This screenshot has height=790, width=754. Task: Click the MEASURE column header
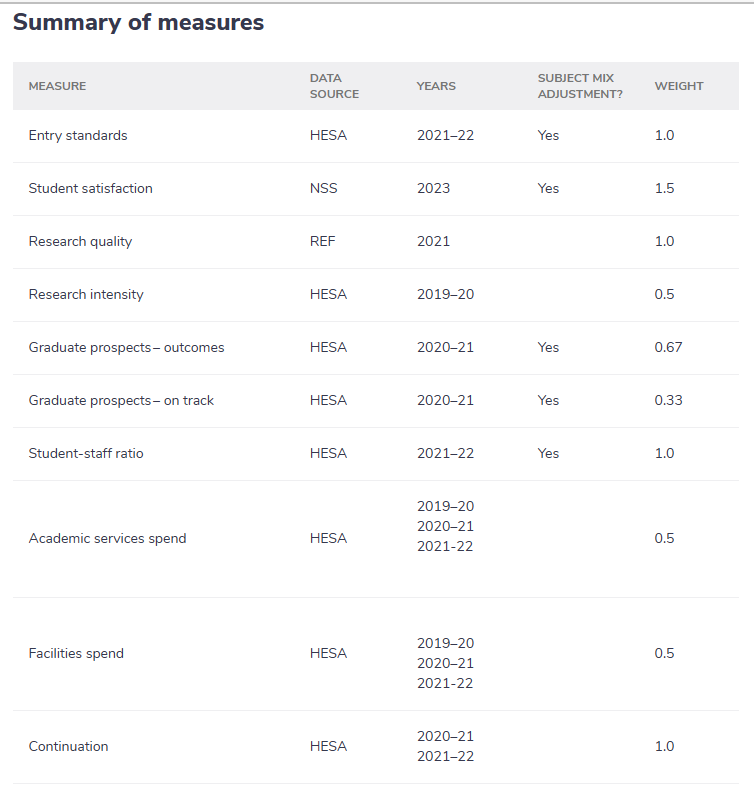point(57,86)
